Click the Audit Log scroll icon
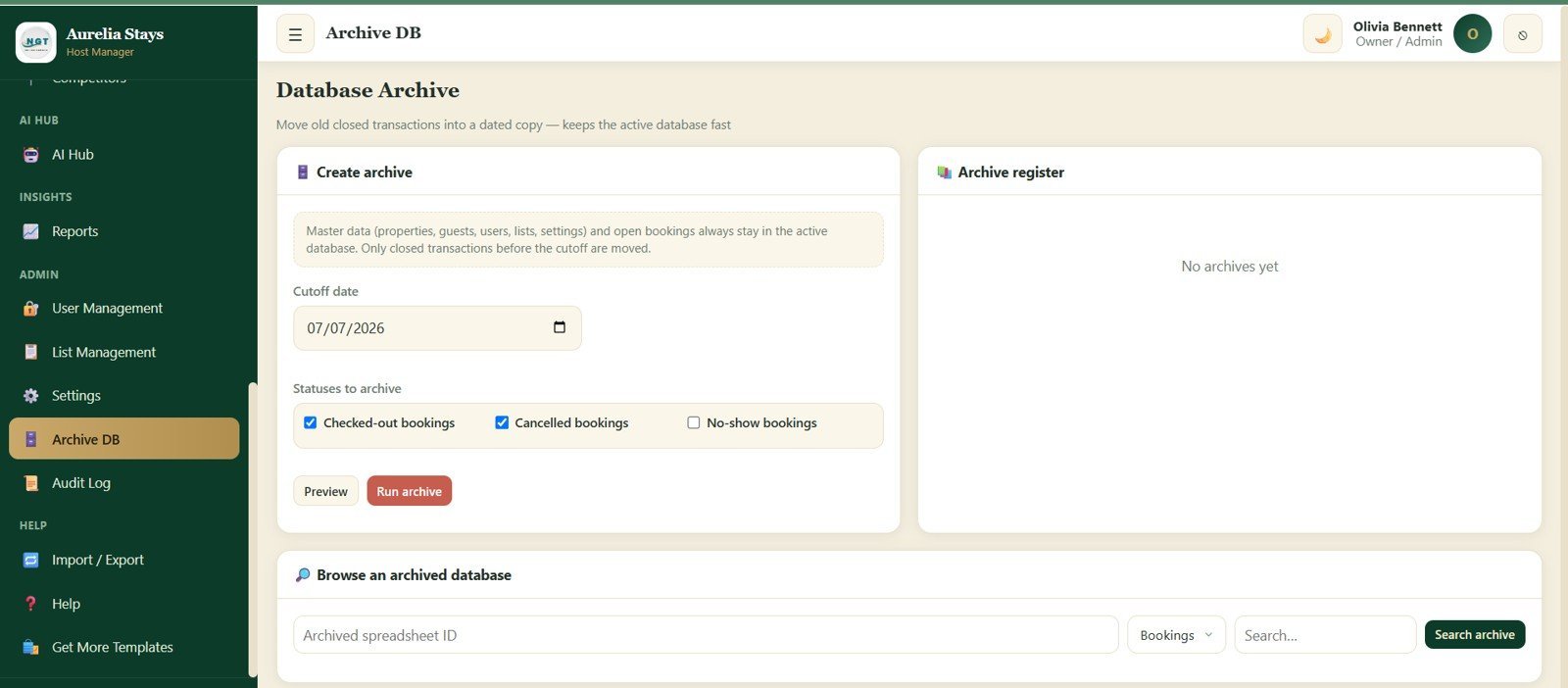 (31, 483)
